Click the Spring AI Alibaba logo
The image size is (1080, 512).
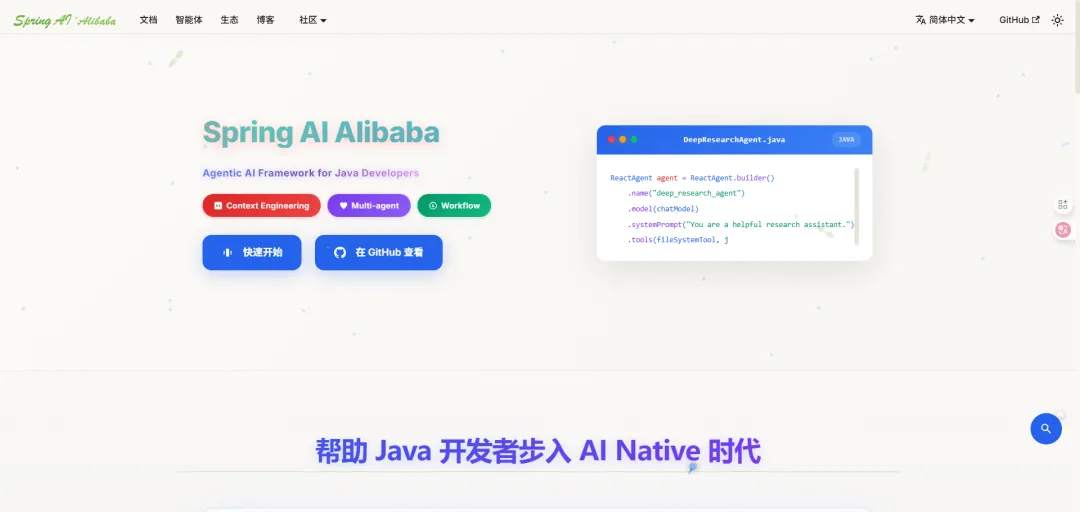[65, 20]
